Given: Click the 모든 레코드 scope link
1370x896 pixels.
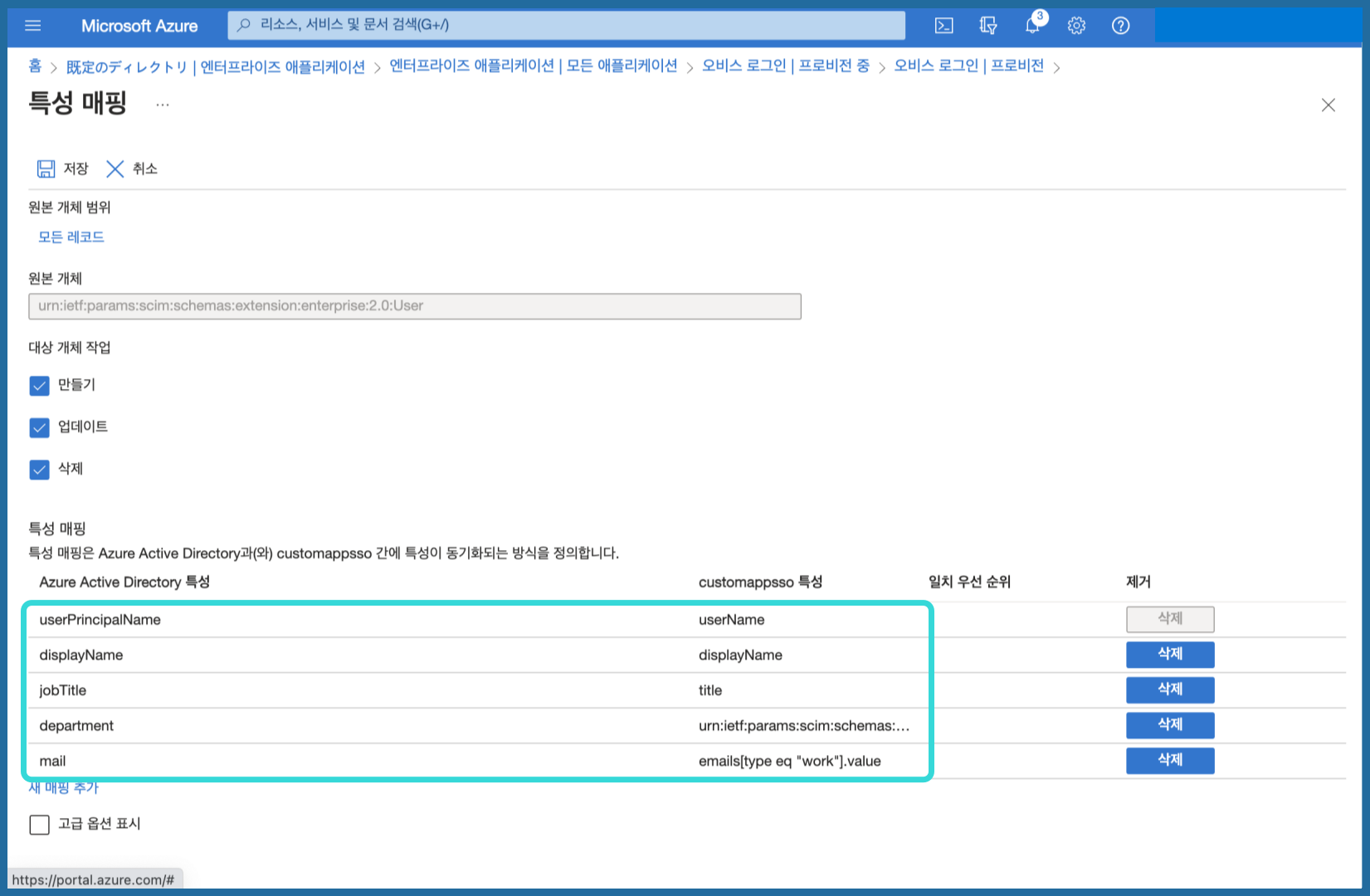Looking at the screenshot, I should 71,237.
